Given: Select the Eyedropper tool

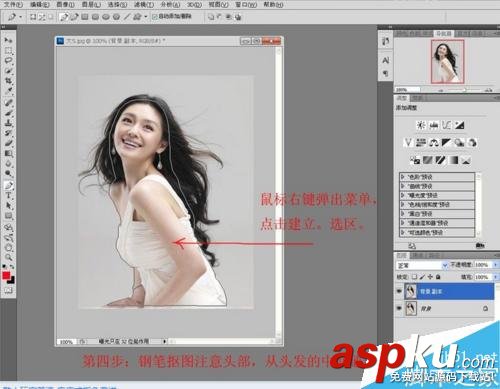Looking at the screenshot, I should [x=8, y=91].
